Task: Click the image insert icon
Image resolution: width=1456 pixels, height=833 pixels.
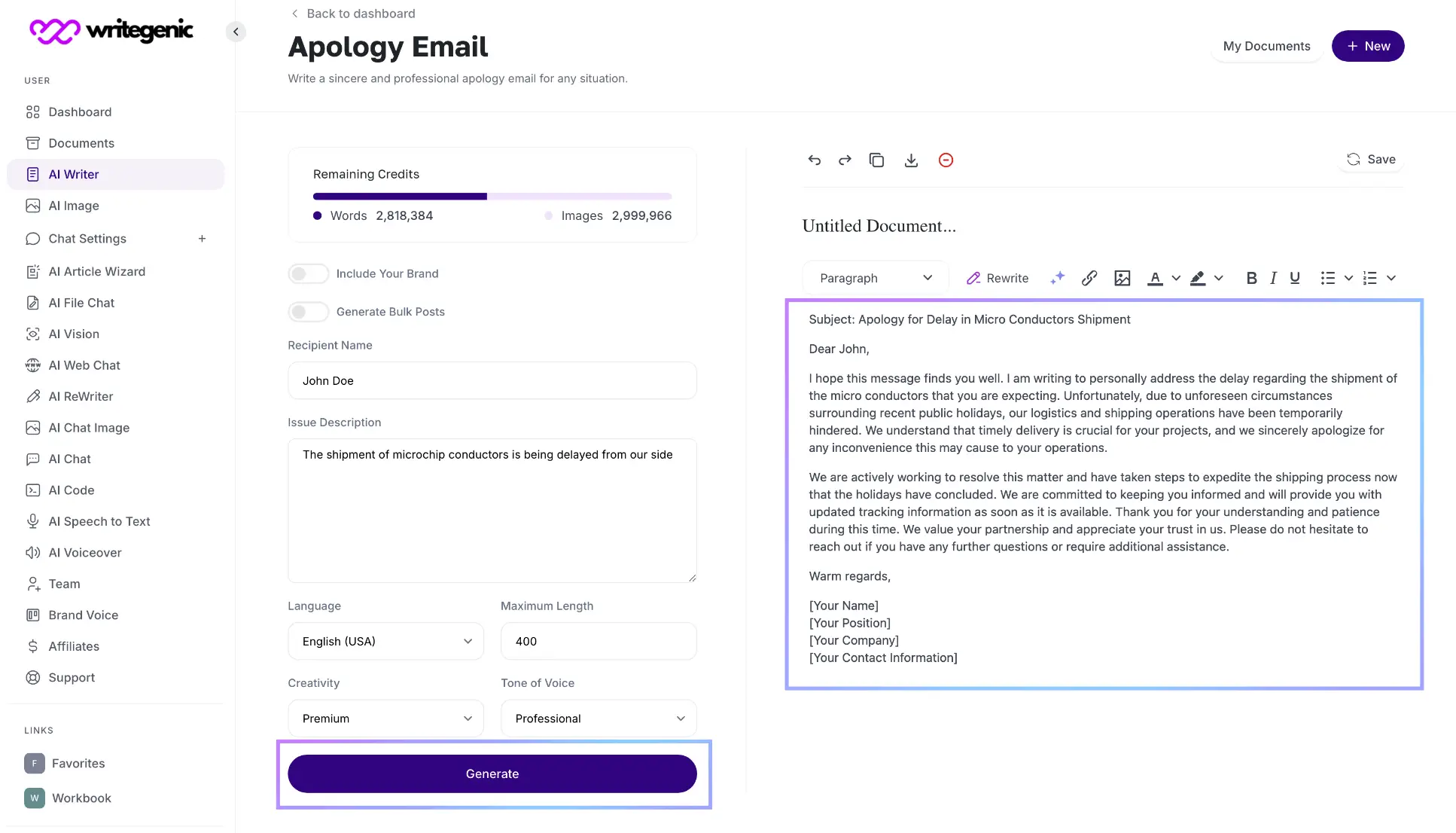Action: coord(1122,278)
